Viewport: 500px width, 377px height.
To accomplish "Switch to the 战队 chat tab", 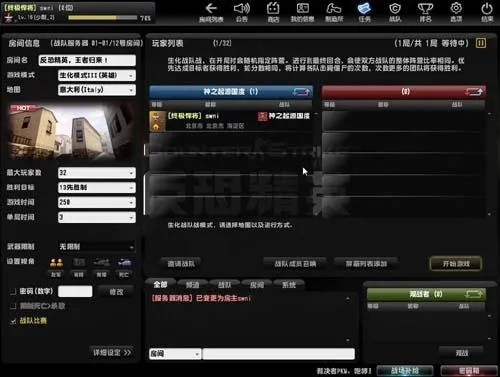I will [x=224, y=285].
